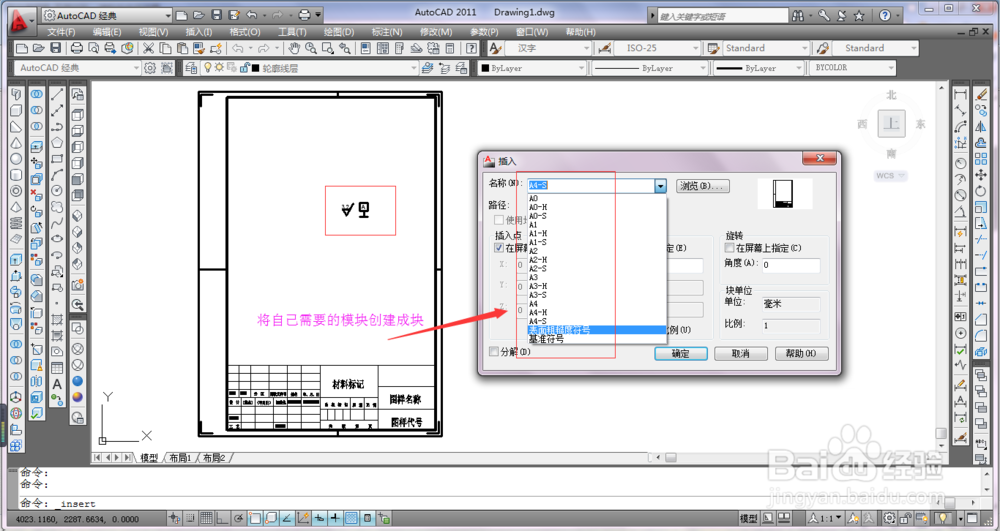Viewport: 1000px width, 531px height.
Task: Toggle Grid Display in the status bar
Action: 205,518
